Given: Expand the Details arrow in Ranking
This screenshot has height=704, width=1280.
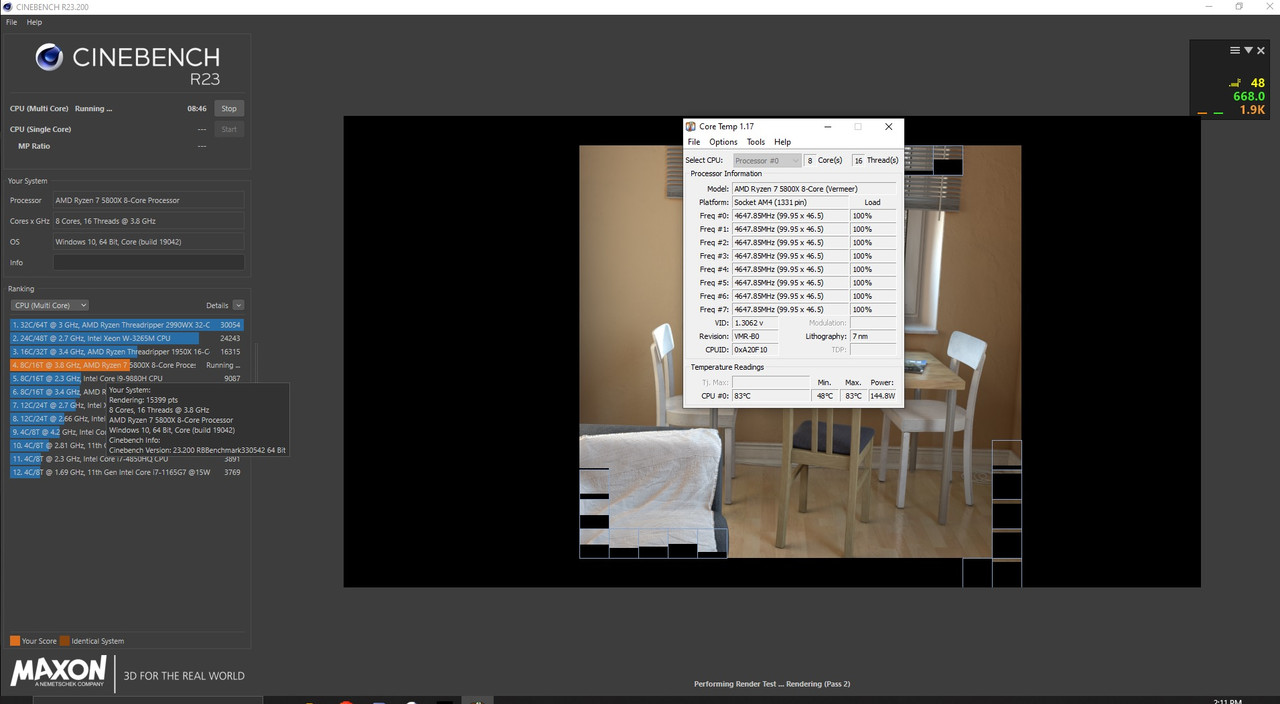Looking at the screenshot, I should point(238,305).
